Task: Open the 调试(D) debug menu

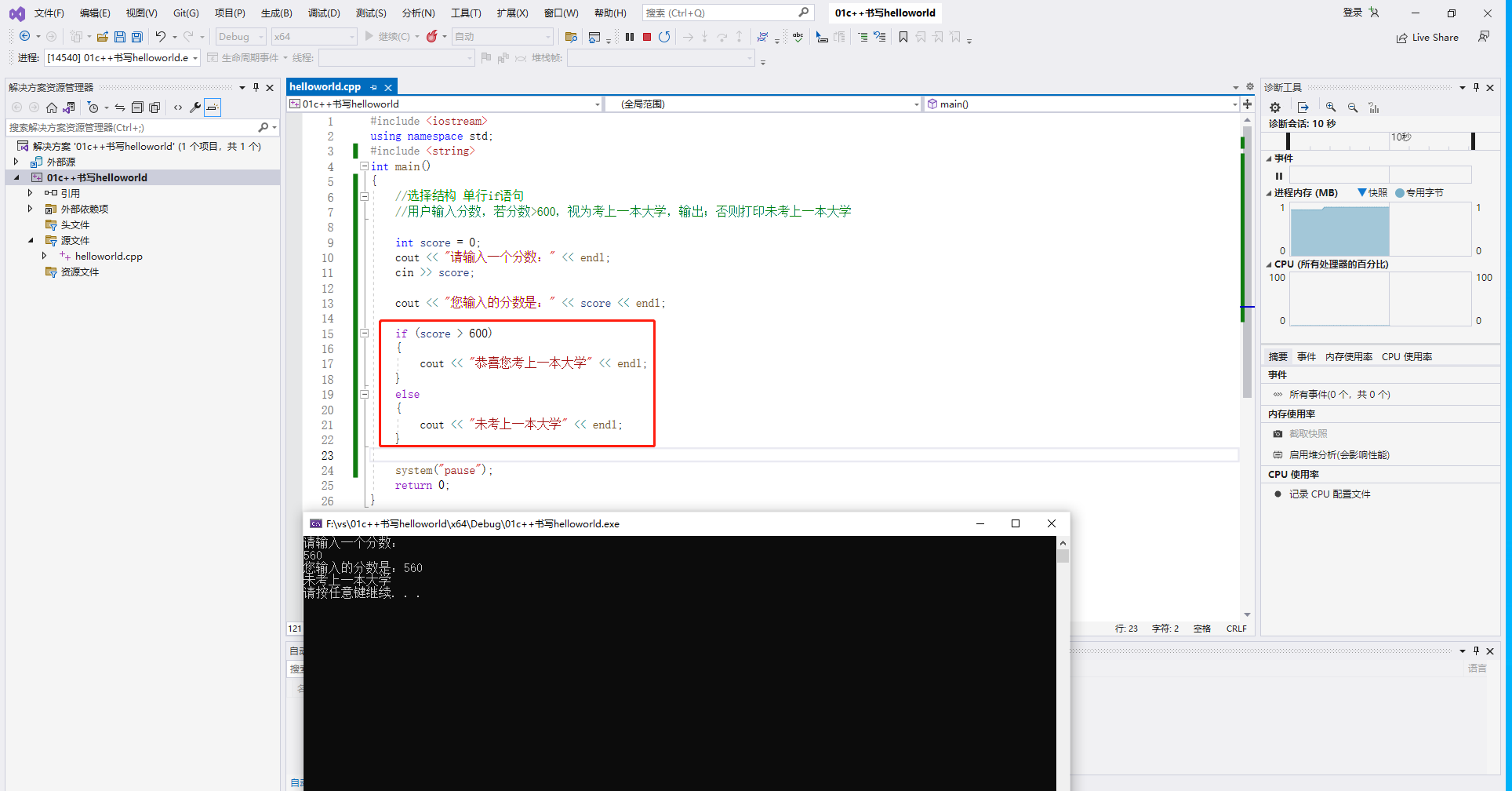Action: [x=324, y=13]
